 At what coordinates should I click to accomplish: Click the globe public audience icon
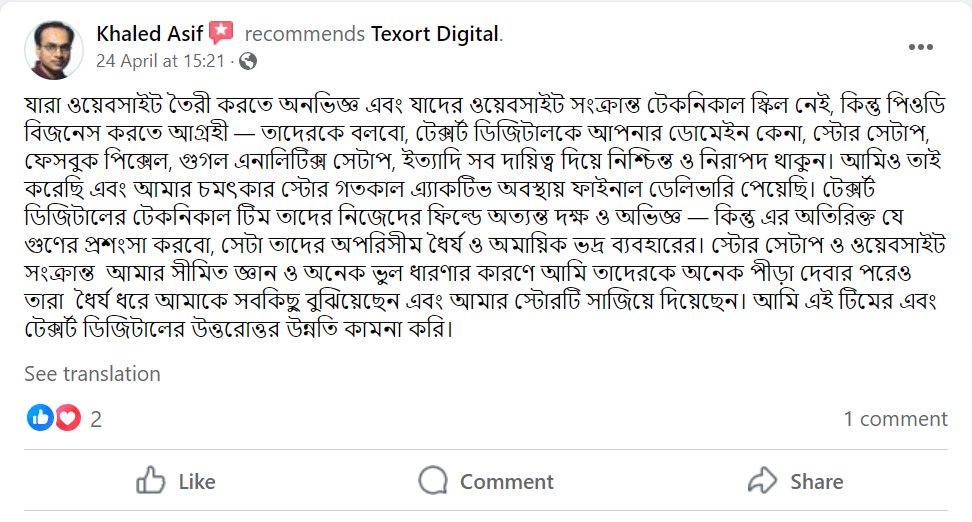[x=248, y=61]
